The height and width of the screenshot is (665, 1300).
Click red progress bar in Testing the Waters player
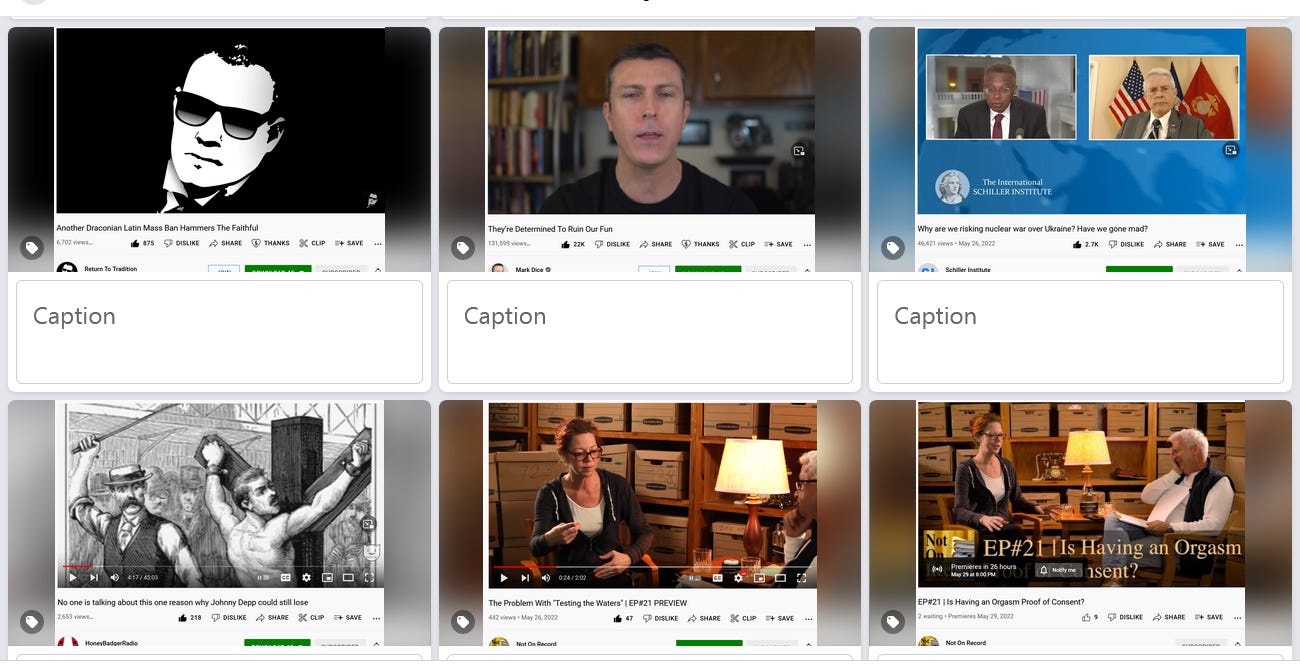524,566
